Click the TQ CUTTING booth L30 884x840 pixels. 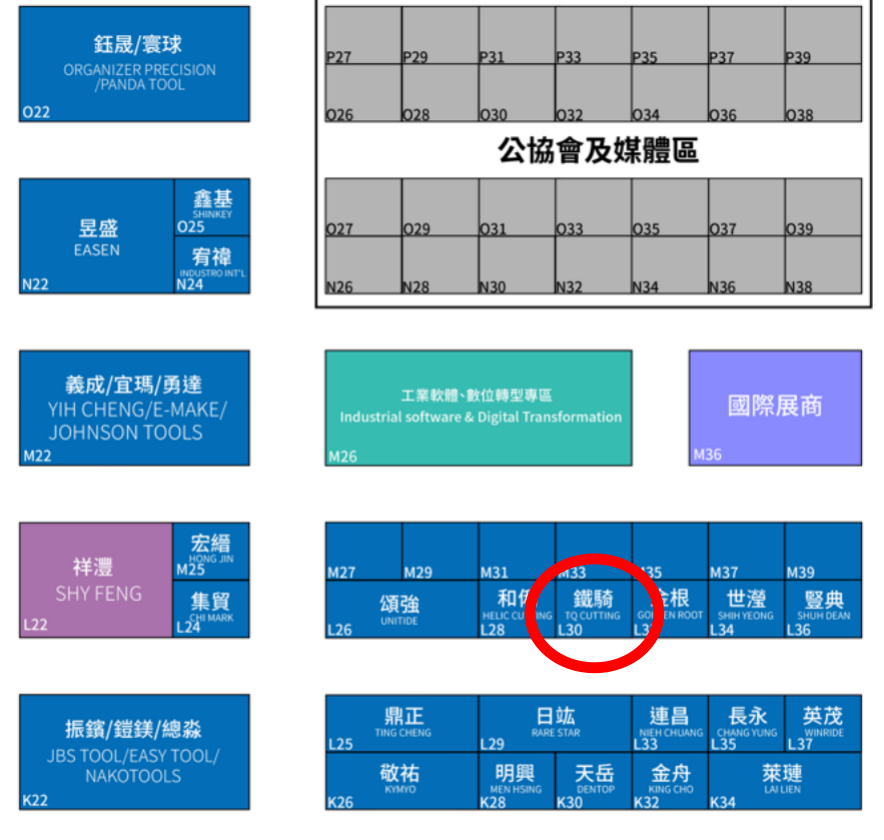click(594, 609)
